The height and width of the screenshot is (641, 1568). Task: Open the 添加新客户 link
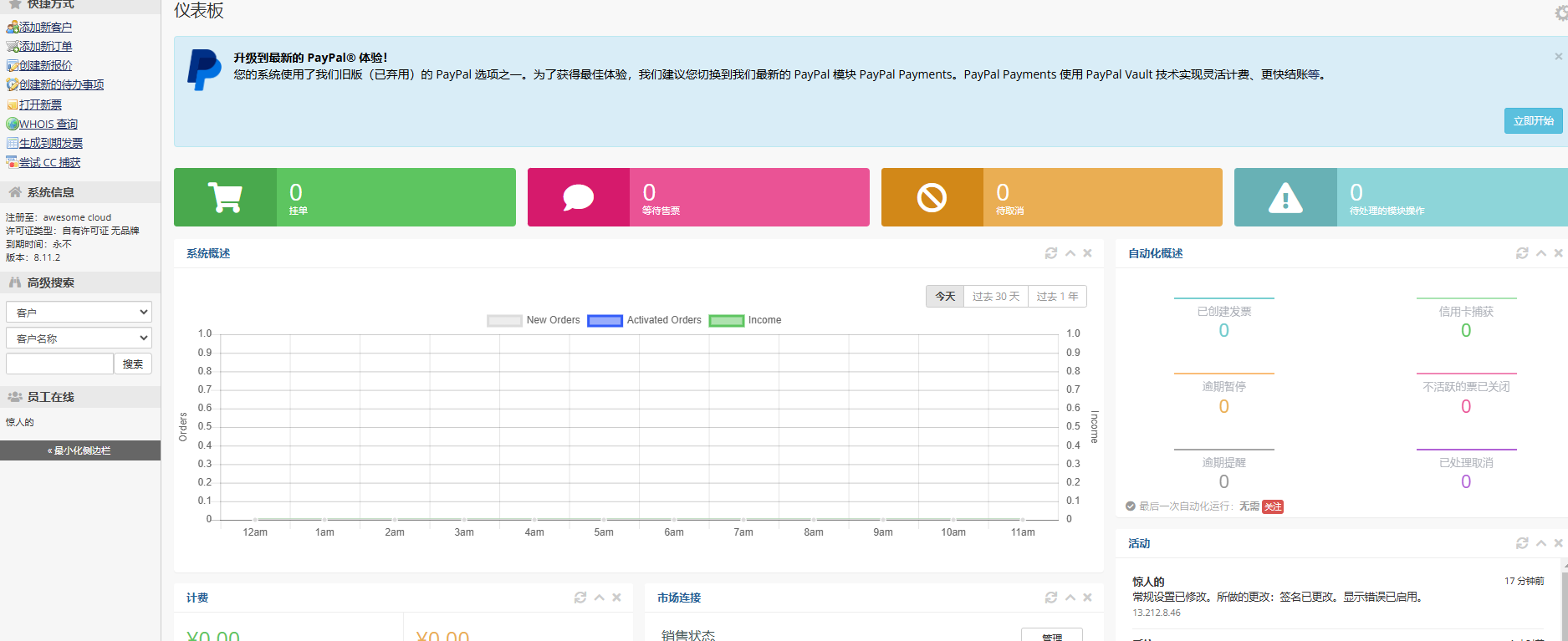[x=46, y=27]
